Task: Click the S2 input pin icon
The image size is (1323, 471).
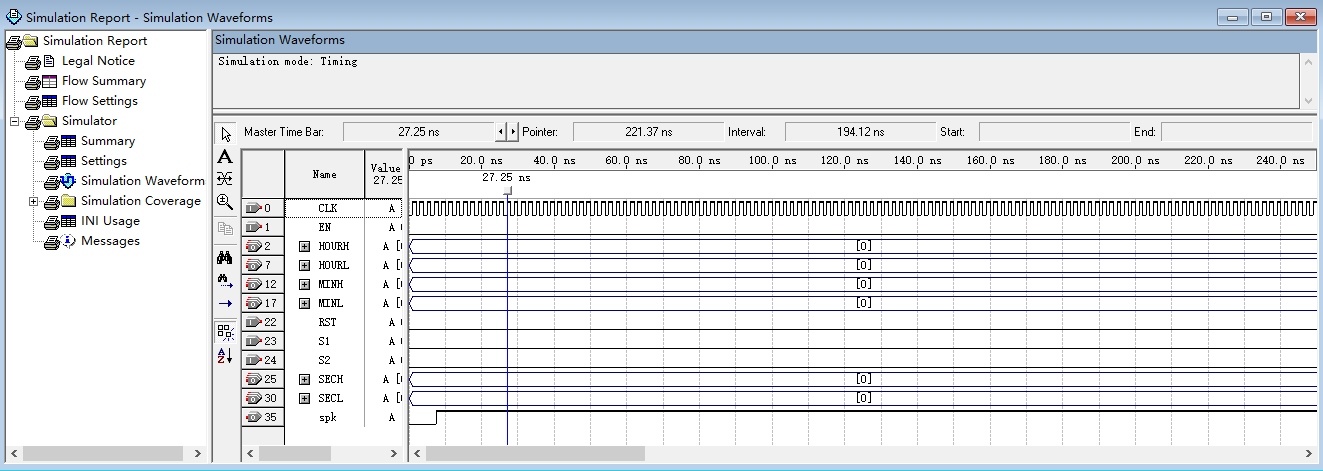Action: (253, 360)
